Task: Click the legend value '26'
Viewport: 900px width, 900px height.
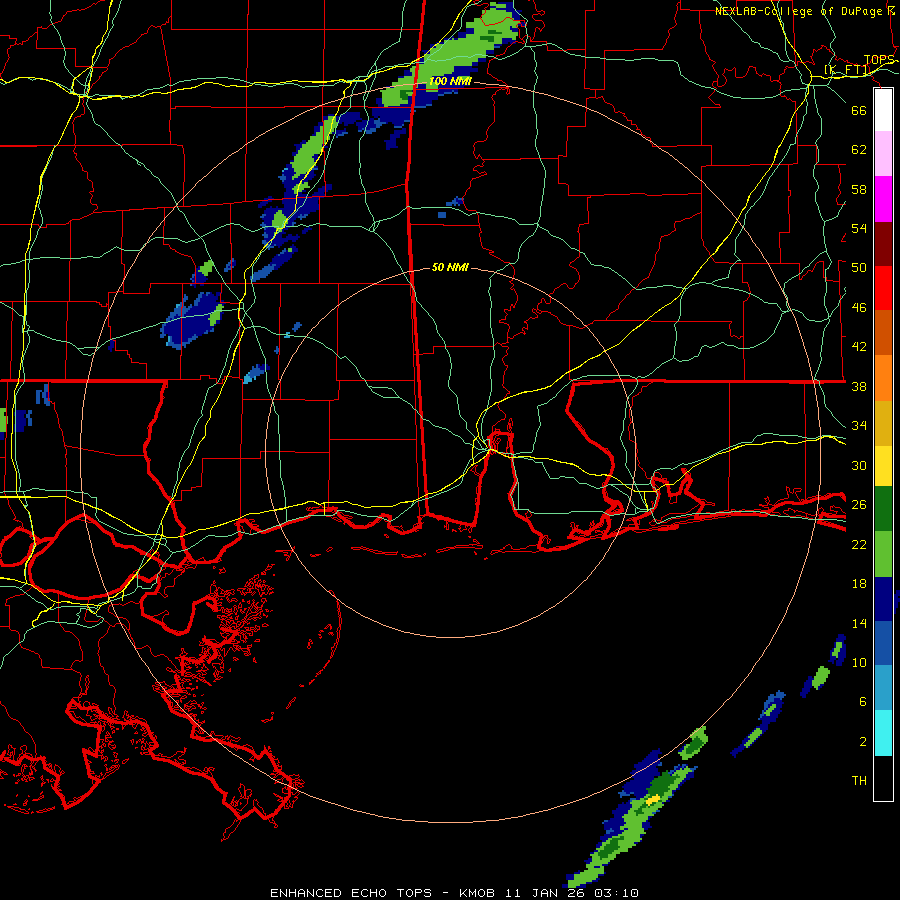Action: point(859,505)
